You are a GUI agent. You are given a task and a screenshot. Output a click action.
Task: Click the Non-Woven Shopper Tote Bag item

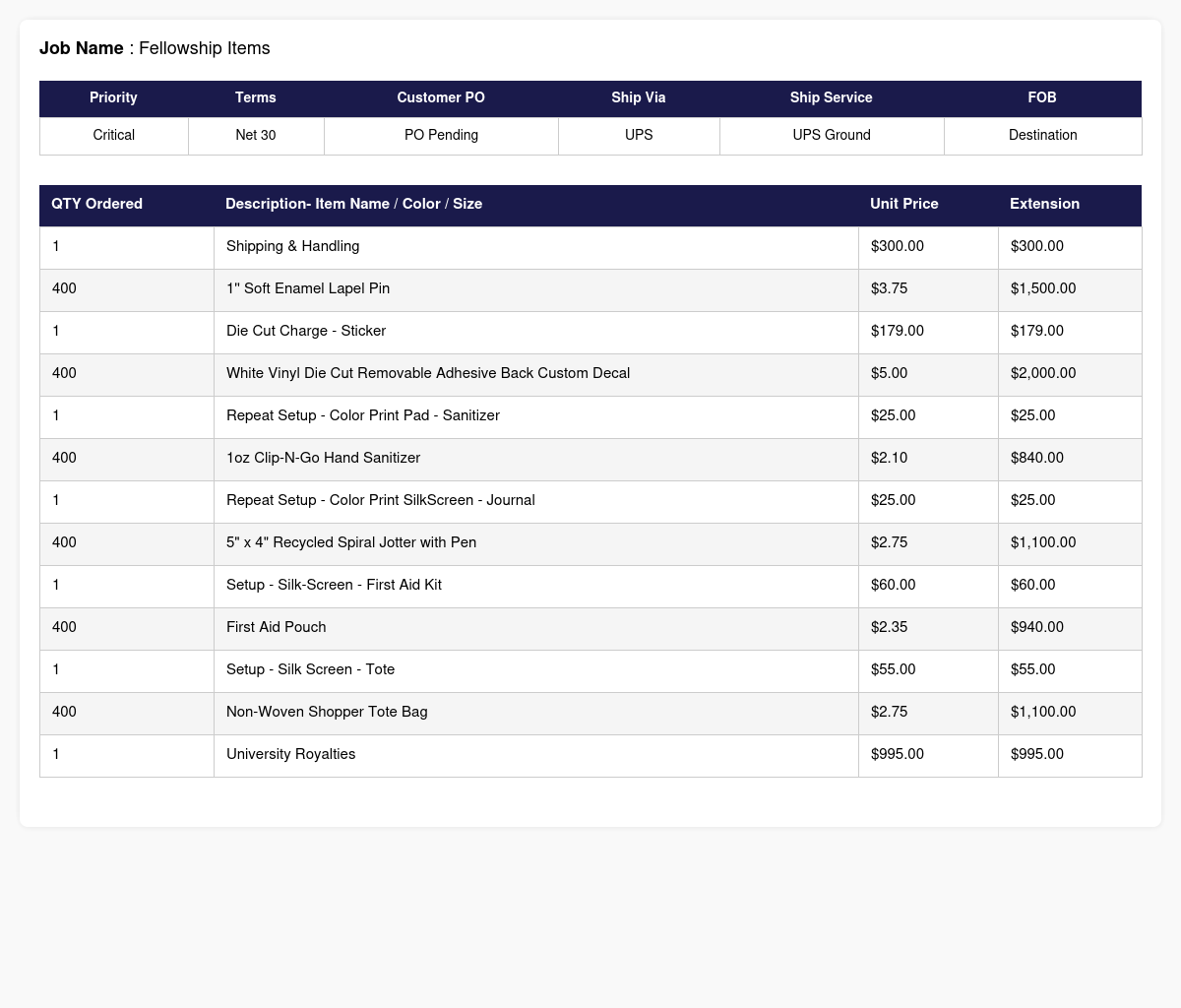point(327,712)
